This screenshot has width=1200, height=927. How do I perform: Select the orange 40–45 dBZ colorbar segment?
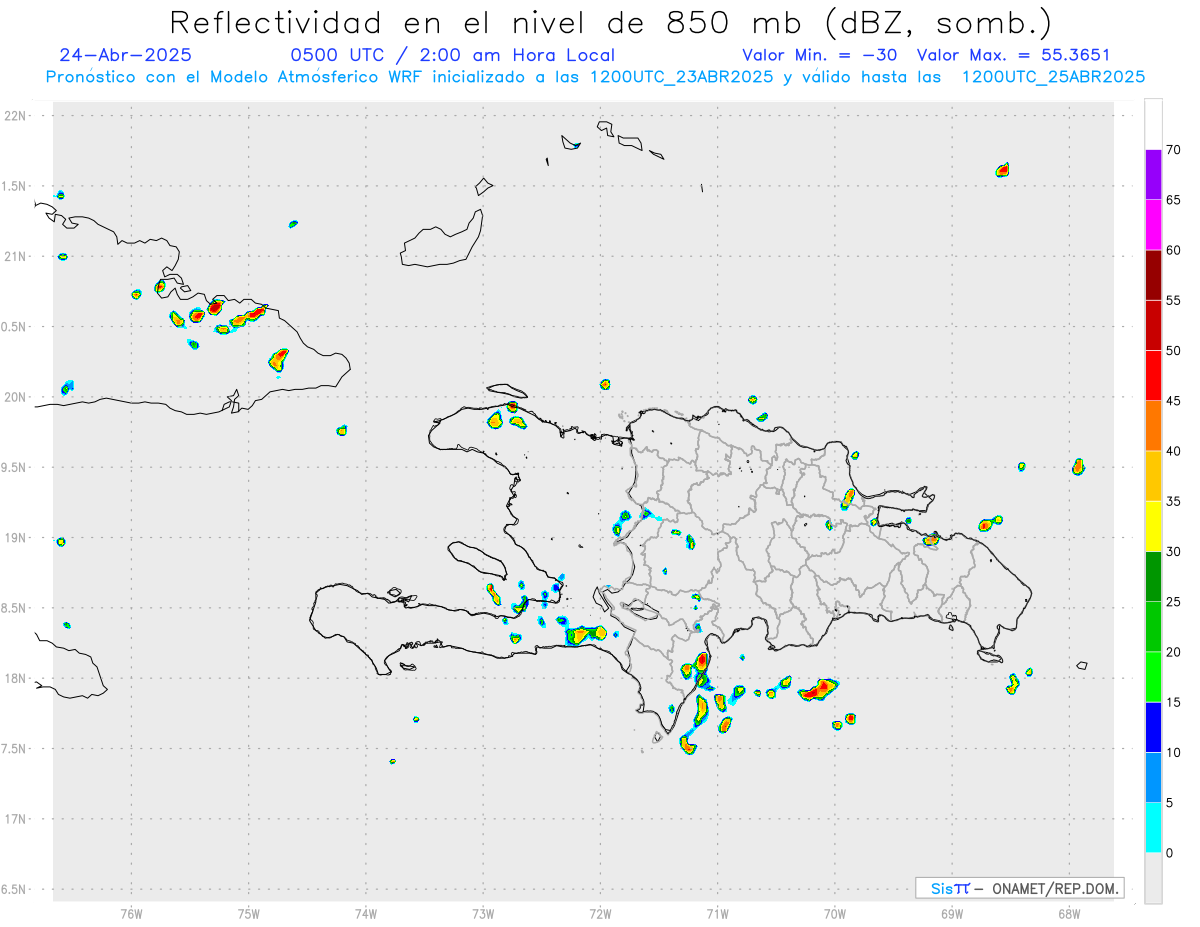[1153, 426]
